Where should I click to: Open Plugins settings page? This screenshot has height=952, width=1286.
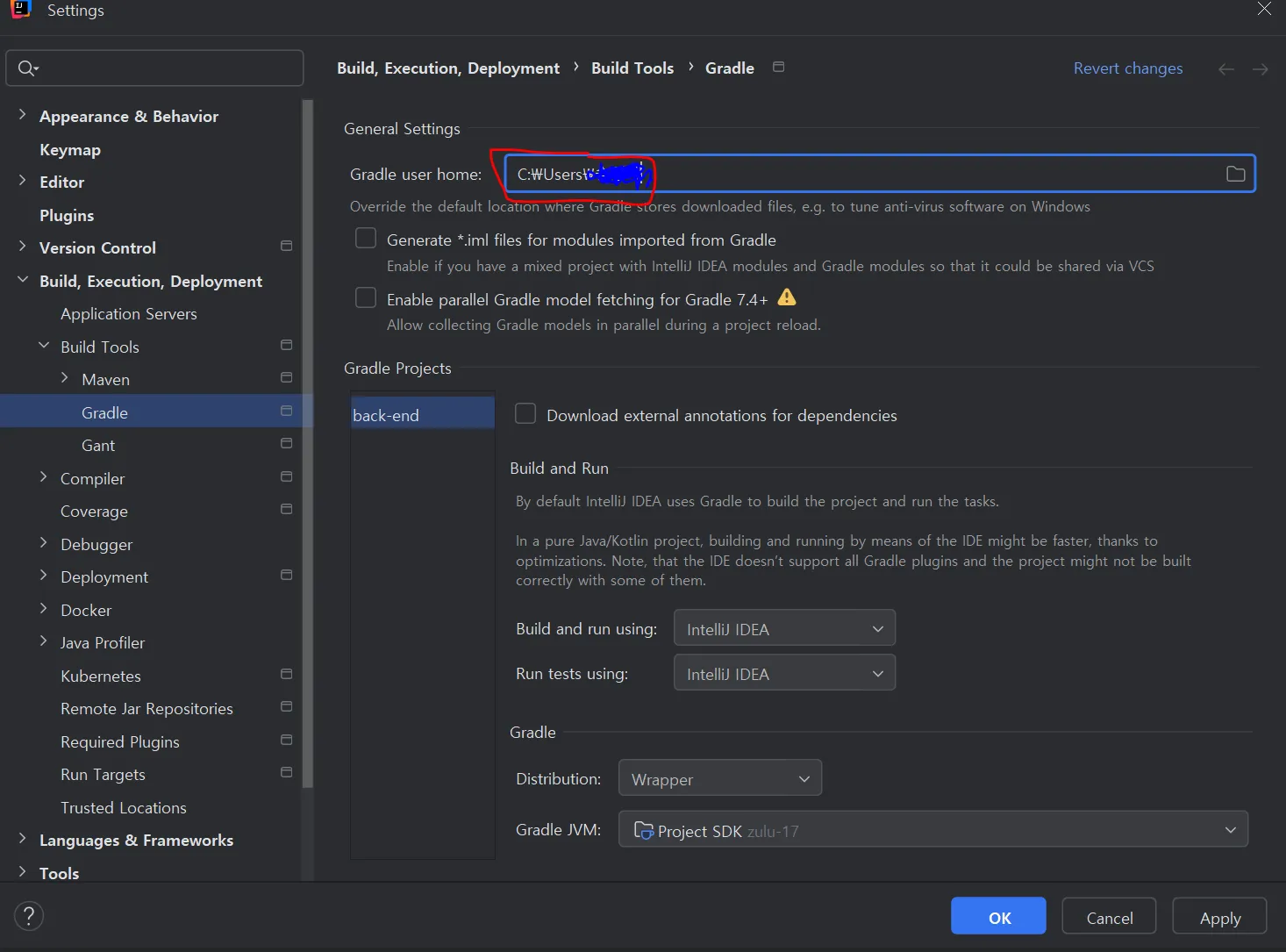click(67, 215)
